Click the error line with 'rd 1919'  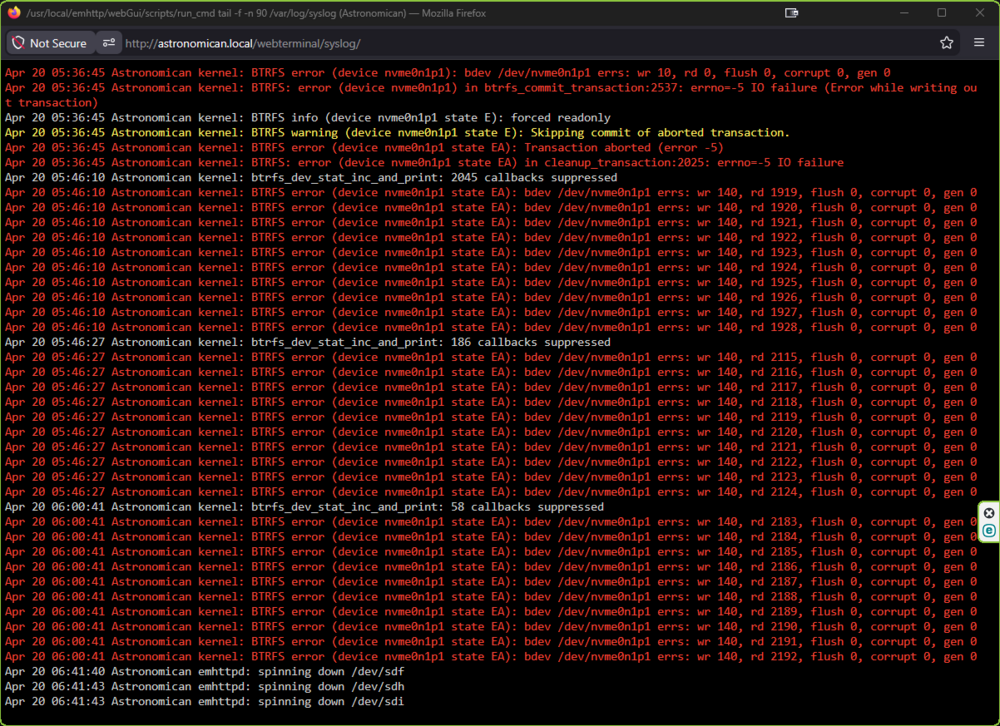tap(491, 193)
